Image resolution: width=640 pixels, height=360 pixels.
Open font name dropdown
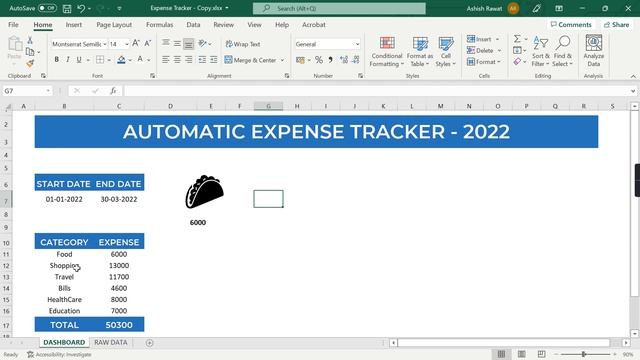tap(105, 44)
